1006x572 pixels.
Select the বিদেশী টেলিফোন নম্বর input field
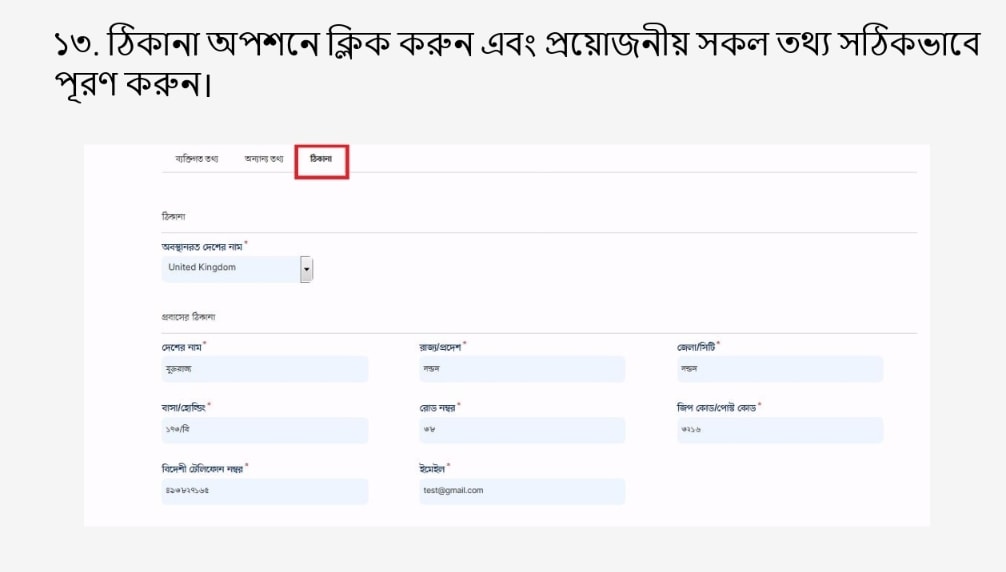tap(264, 491)
